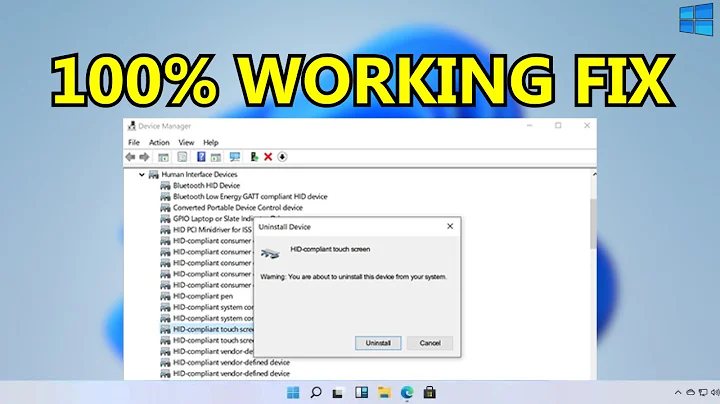Open the Windows Start menu
The height and width of the screenshot is (404, 720).
pyautogui.click(x=293, y=393)
